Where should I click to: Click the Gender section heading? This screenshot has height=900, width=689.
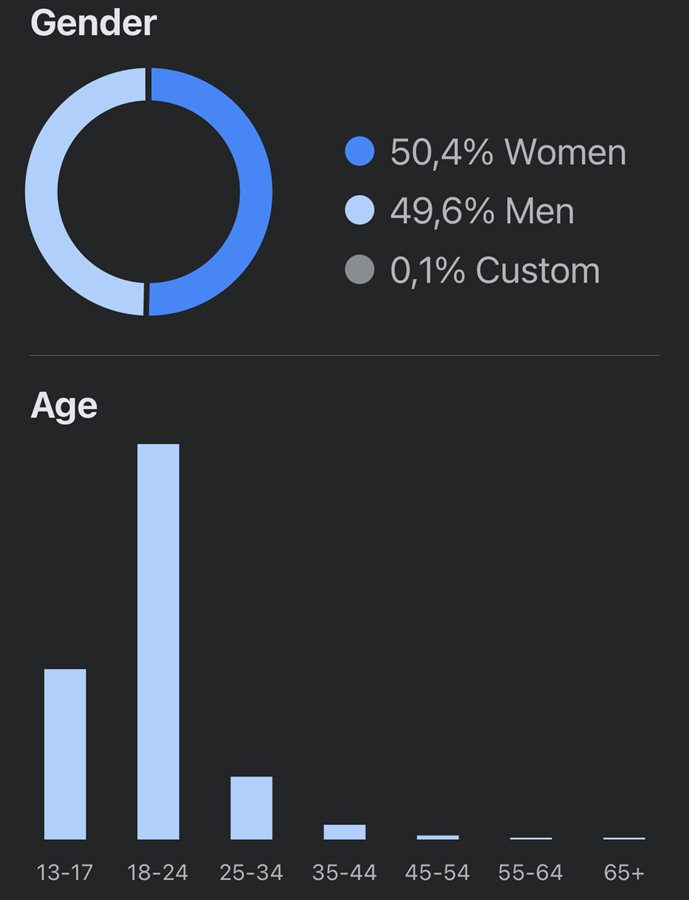coord(93,22)
